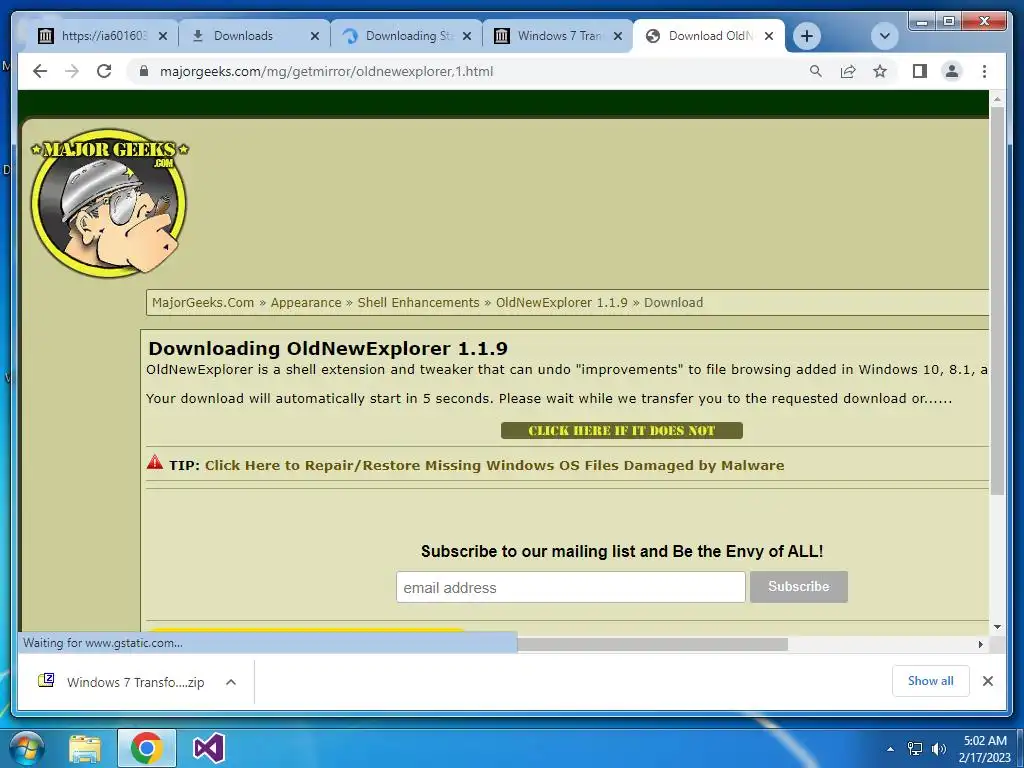
Task: Open the network tray icon
Action: (x=915, y=749)
